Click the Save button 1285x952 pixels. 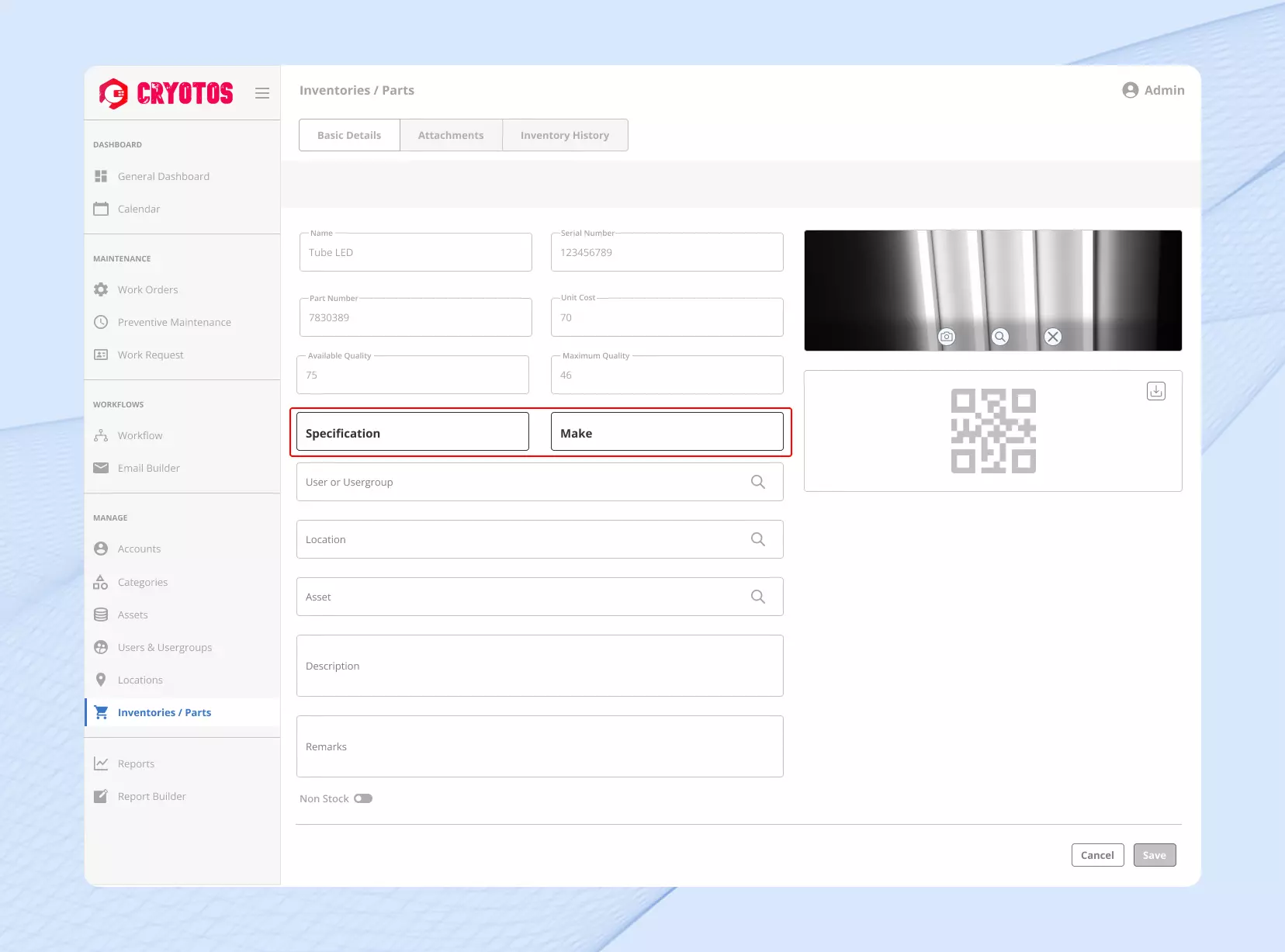(x=1154, y=854)
